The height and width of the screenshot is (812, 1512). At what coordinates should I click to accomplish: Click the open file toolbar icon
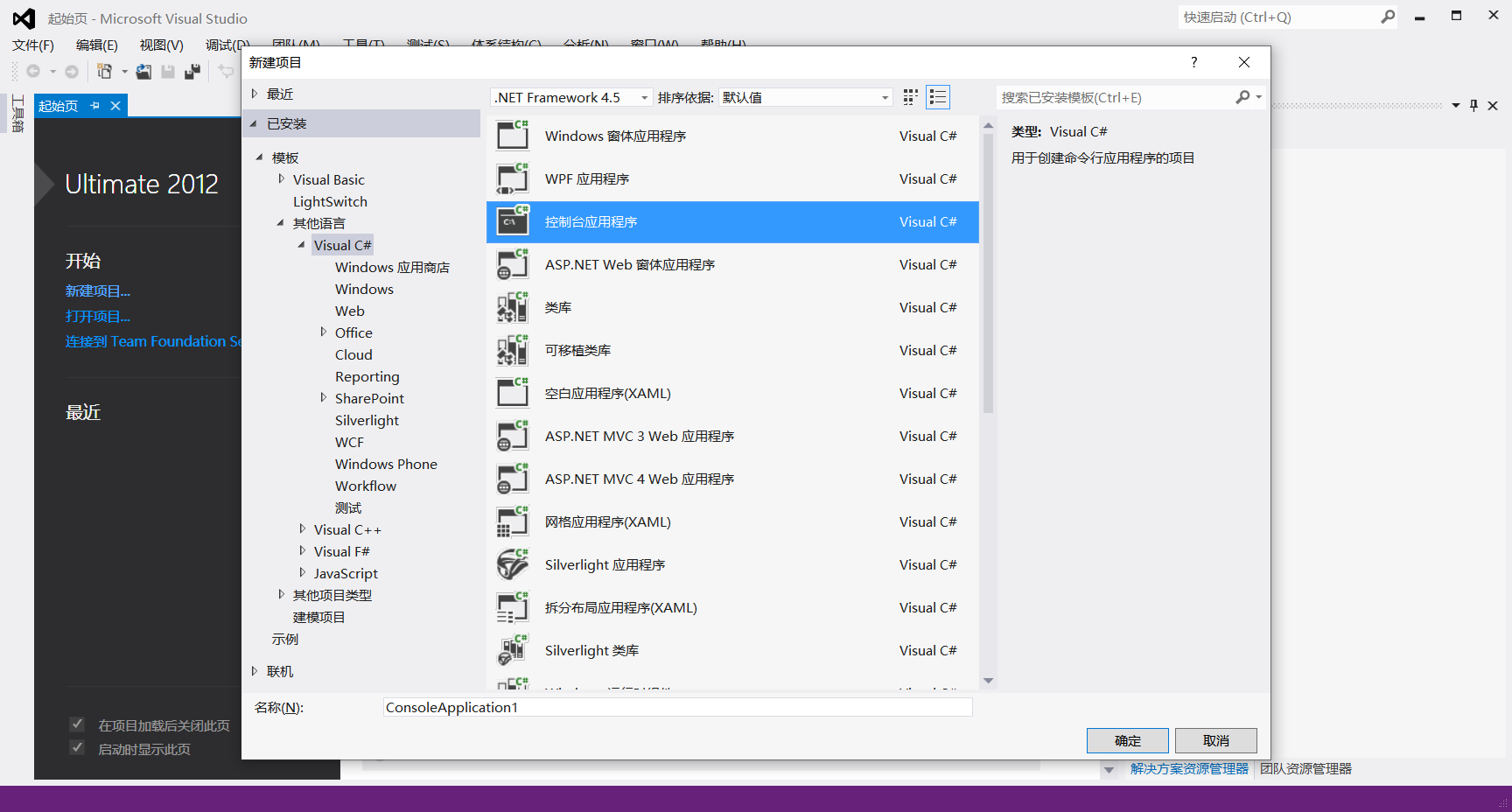coord(143,71)
